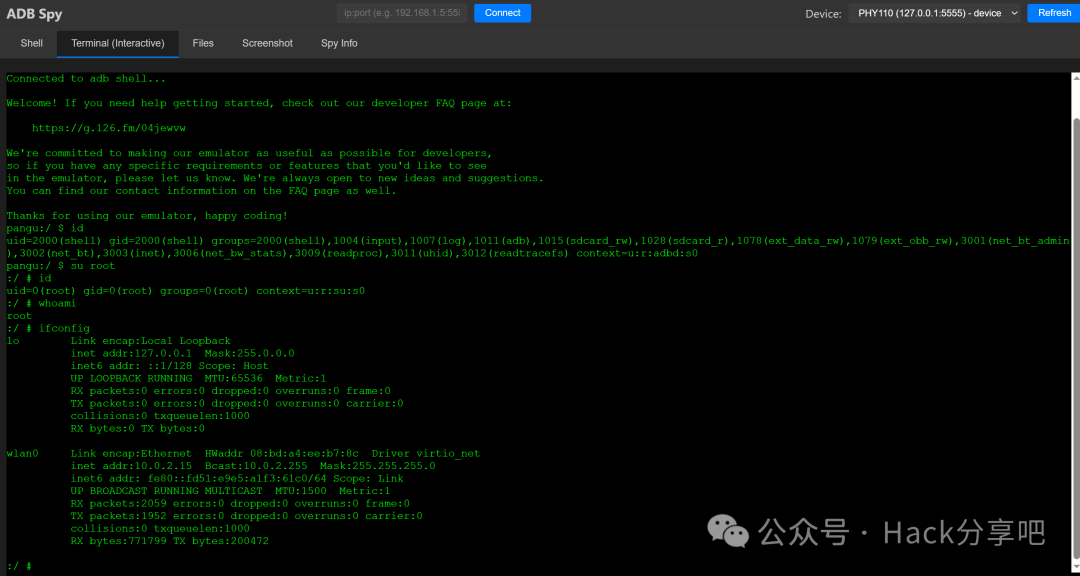
Task: Click the uid=0(root) output line
Action: [x=186, y=291]
